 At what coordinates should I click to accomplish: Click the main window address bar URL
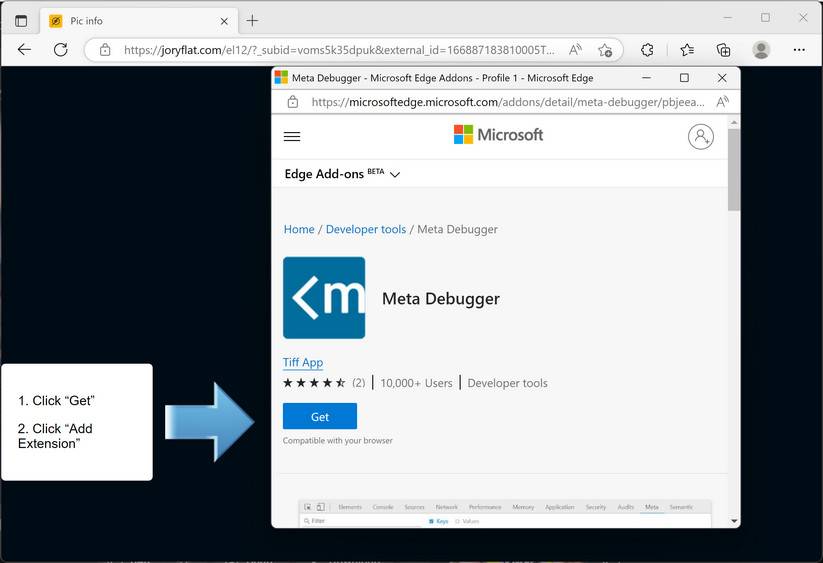pyautogui.click(x=339, y=50)
